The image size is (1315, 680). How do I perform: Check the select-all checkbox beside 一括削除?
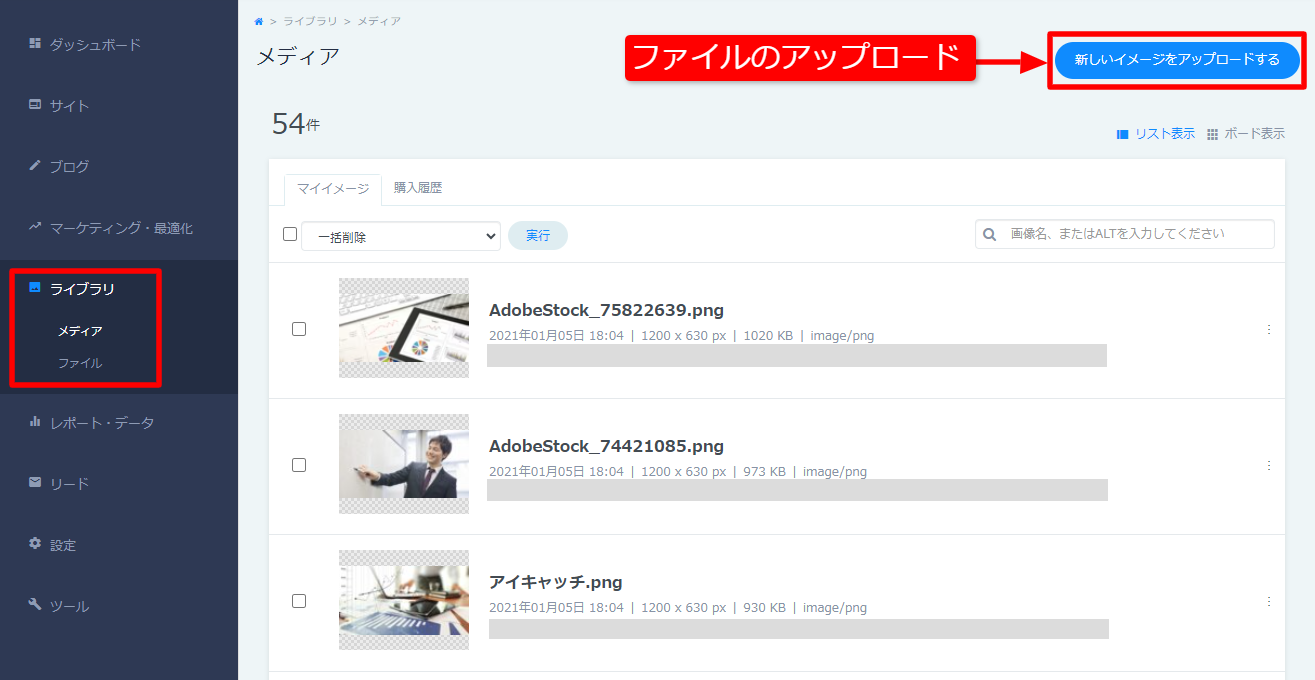click(x=290, y=234)
